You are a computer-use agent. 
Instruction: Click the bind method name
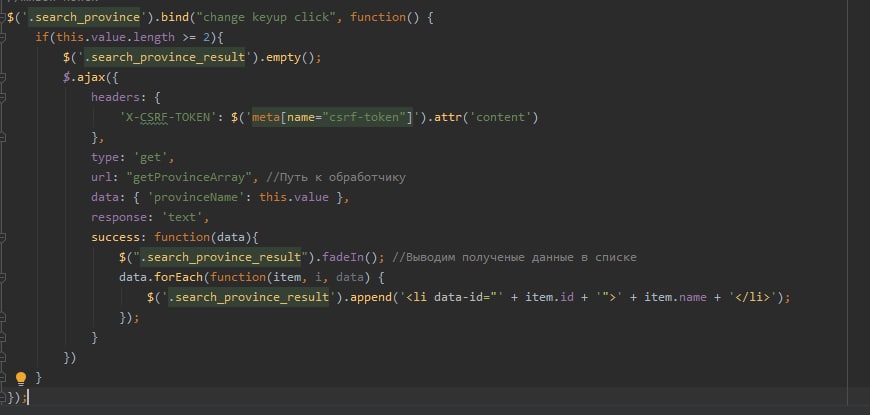coord(175,17)
